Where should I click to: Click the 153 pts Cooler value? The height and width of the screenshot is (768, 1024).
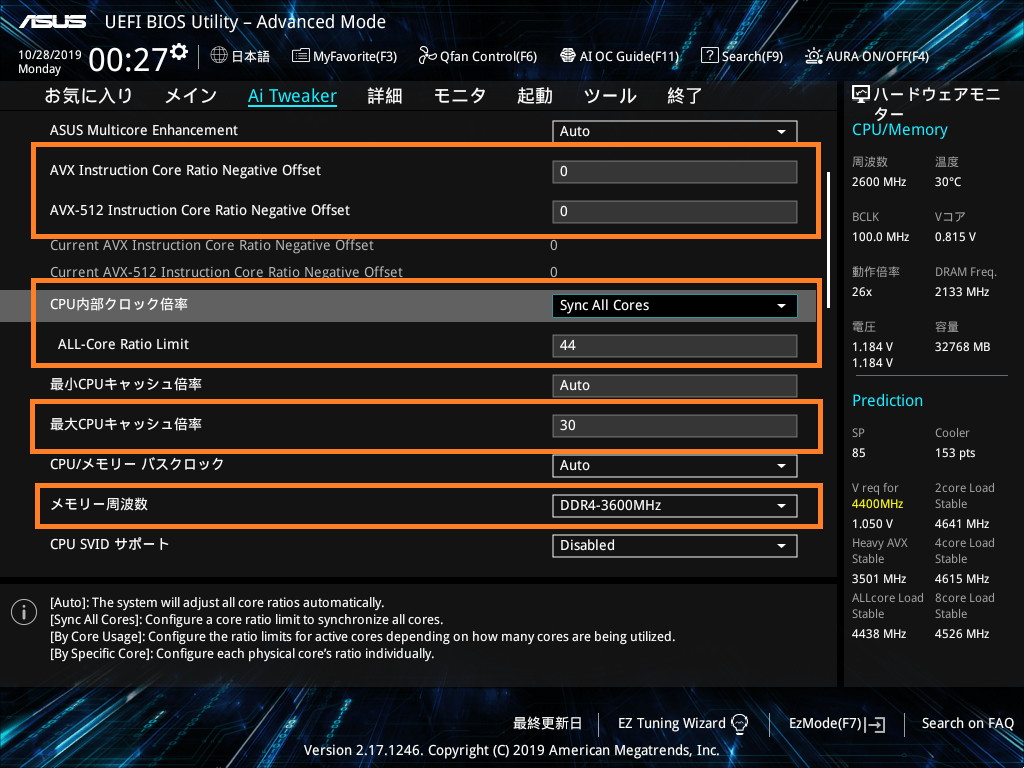pos(955,453)
